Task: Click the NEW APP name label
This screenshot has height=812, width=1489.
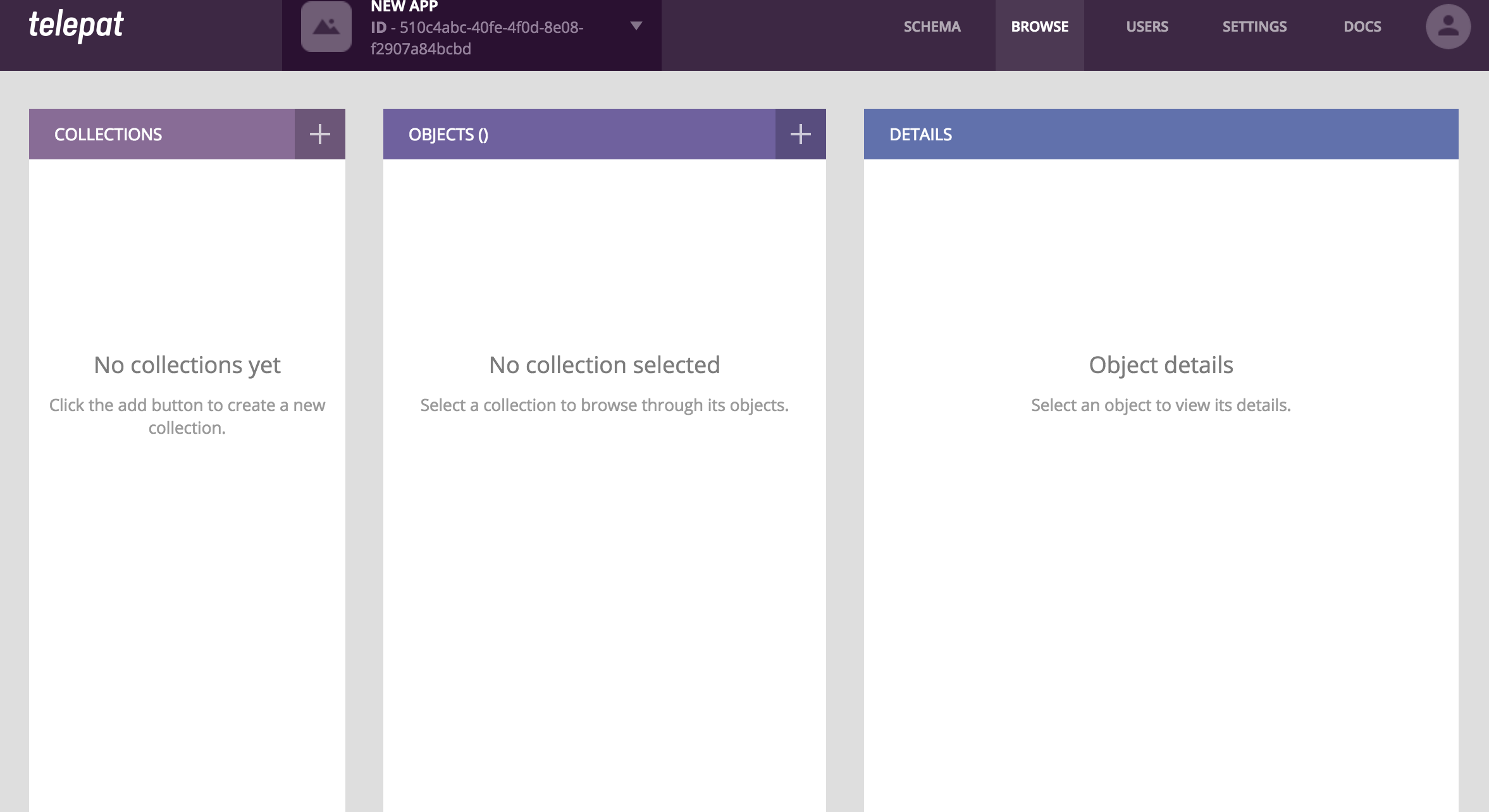Action: click(x=404, y=6)
